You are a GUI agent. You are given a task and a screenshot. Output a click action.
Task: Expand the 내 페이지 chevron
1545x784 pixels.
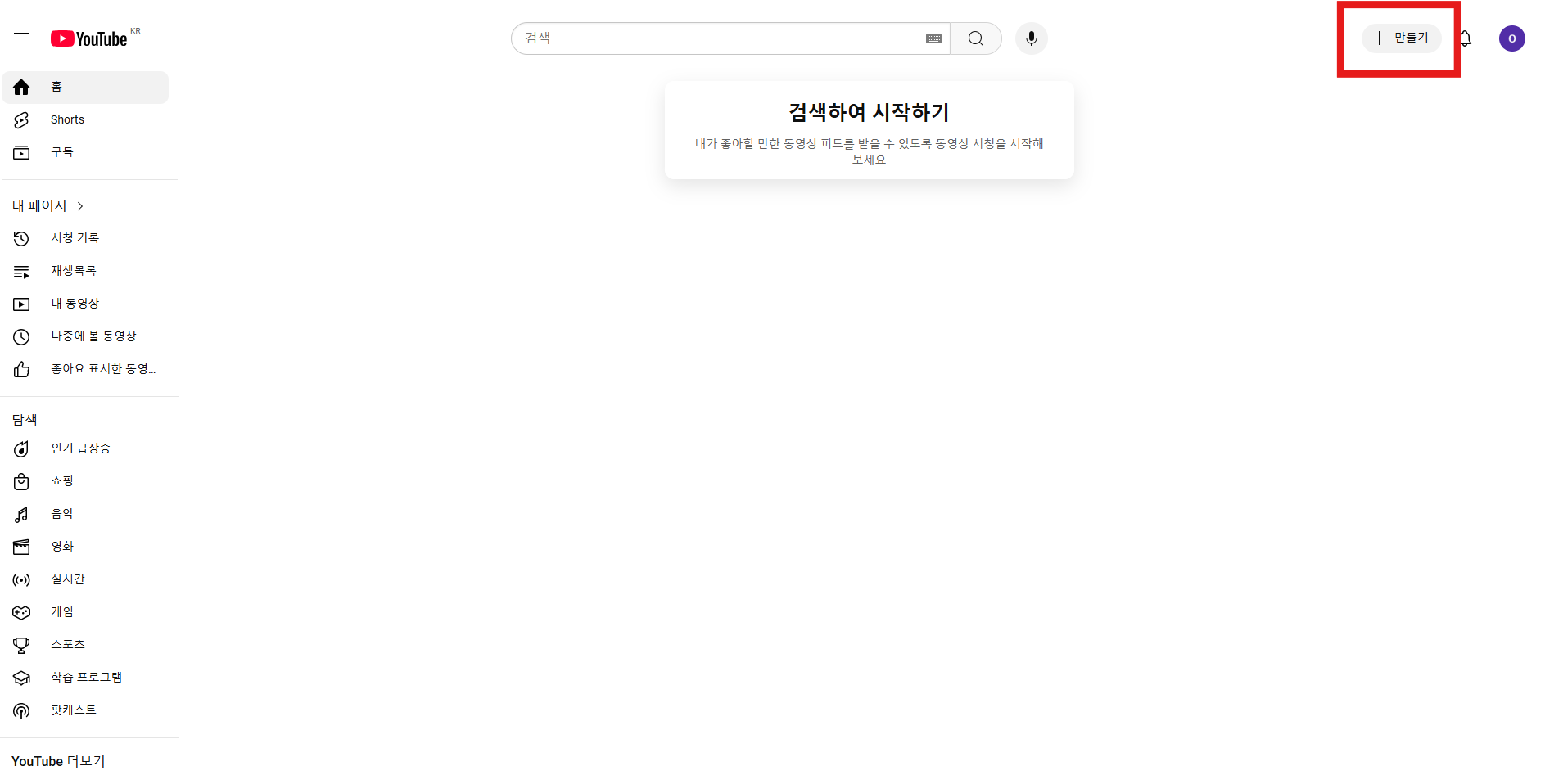tap(80, 206)
